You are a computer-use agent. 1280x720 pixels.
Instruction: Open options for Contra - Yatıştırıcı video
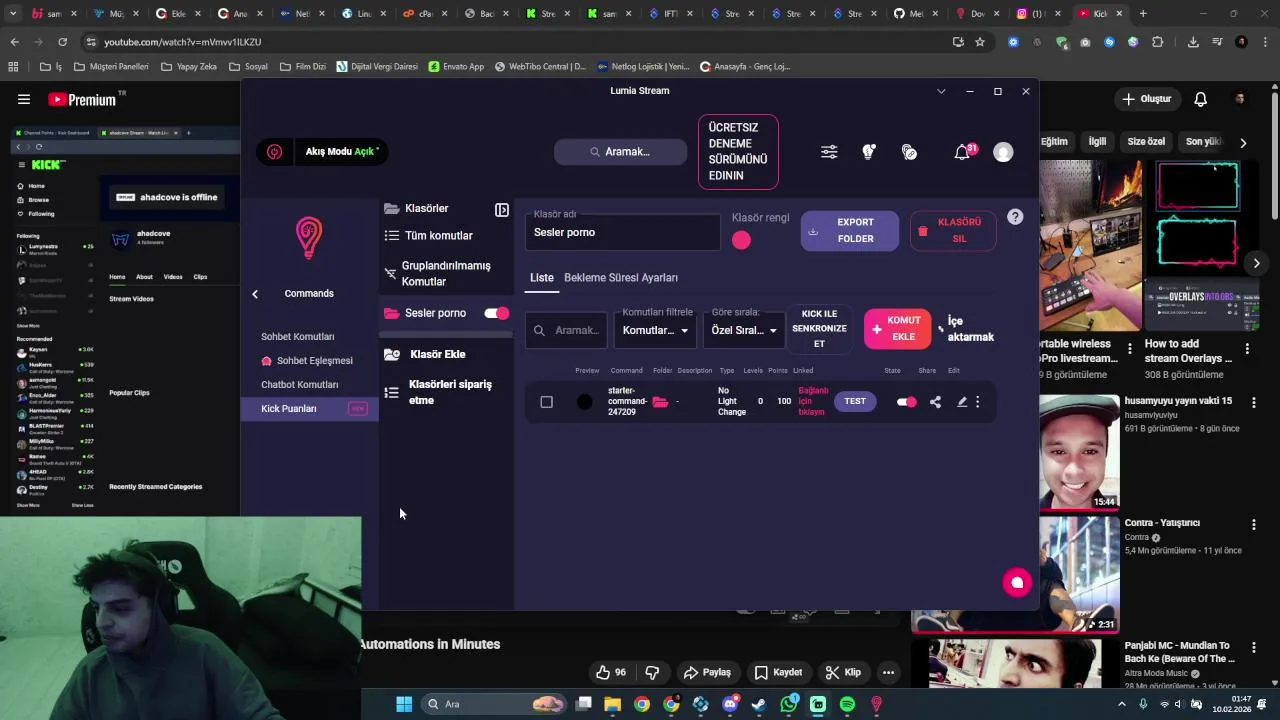(1254, 524)
